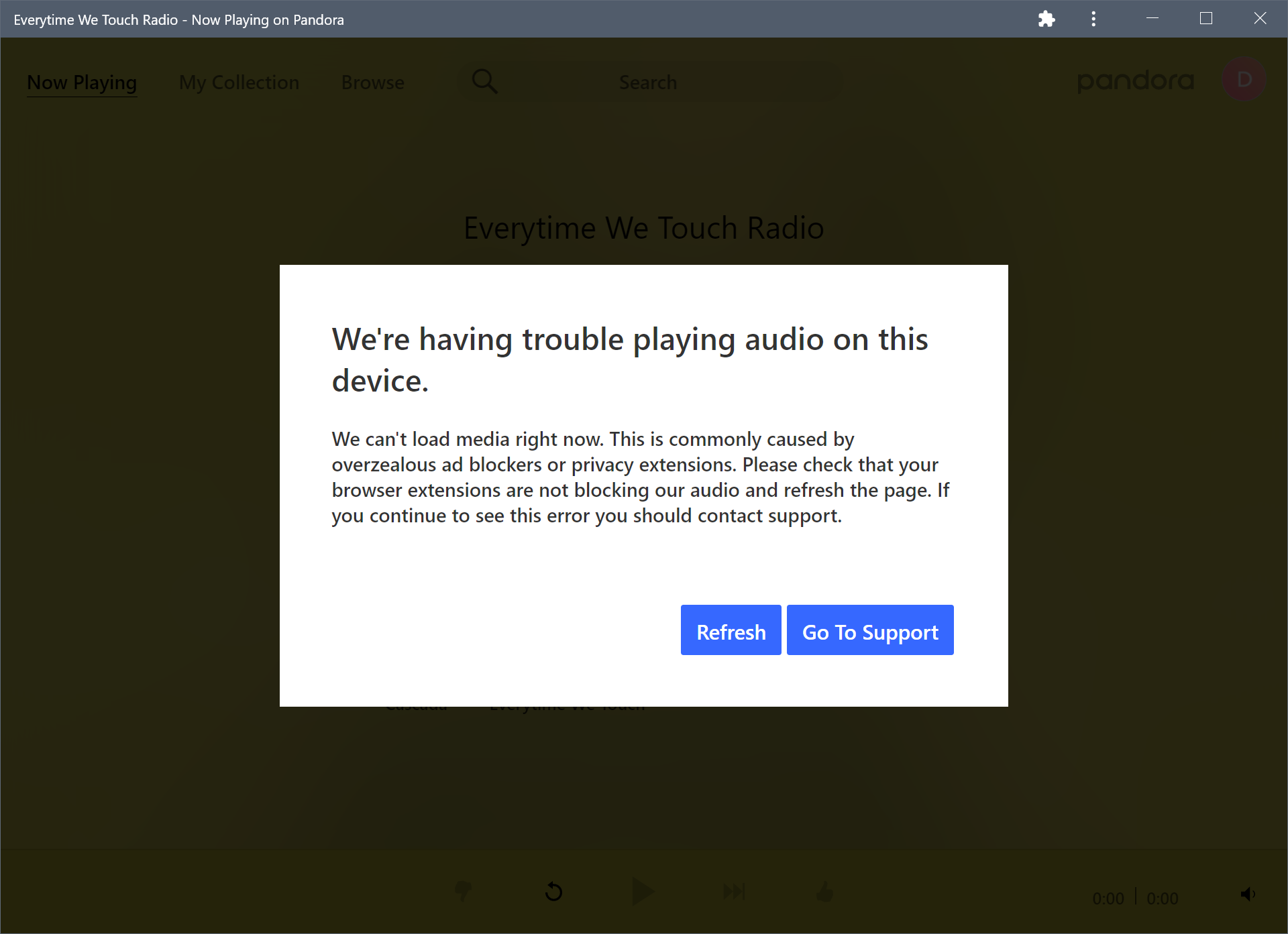The height and width of the screenshot is (934, 1288).
Task: Click the Go To Support button
Action: pos(869,630)
